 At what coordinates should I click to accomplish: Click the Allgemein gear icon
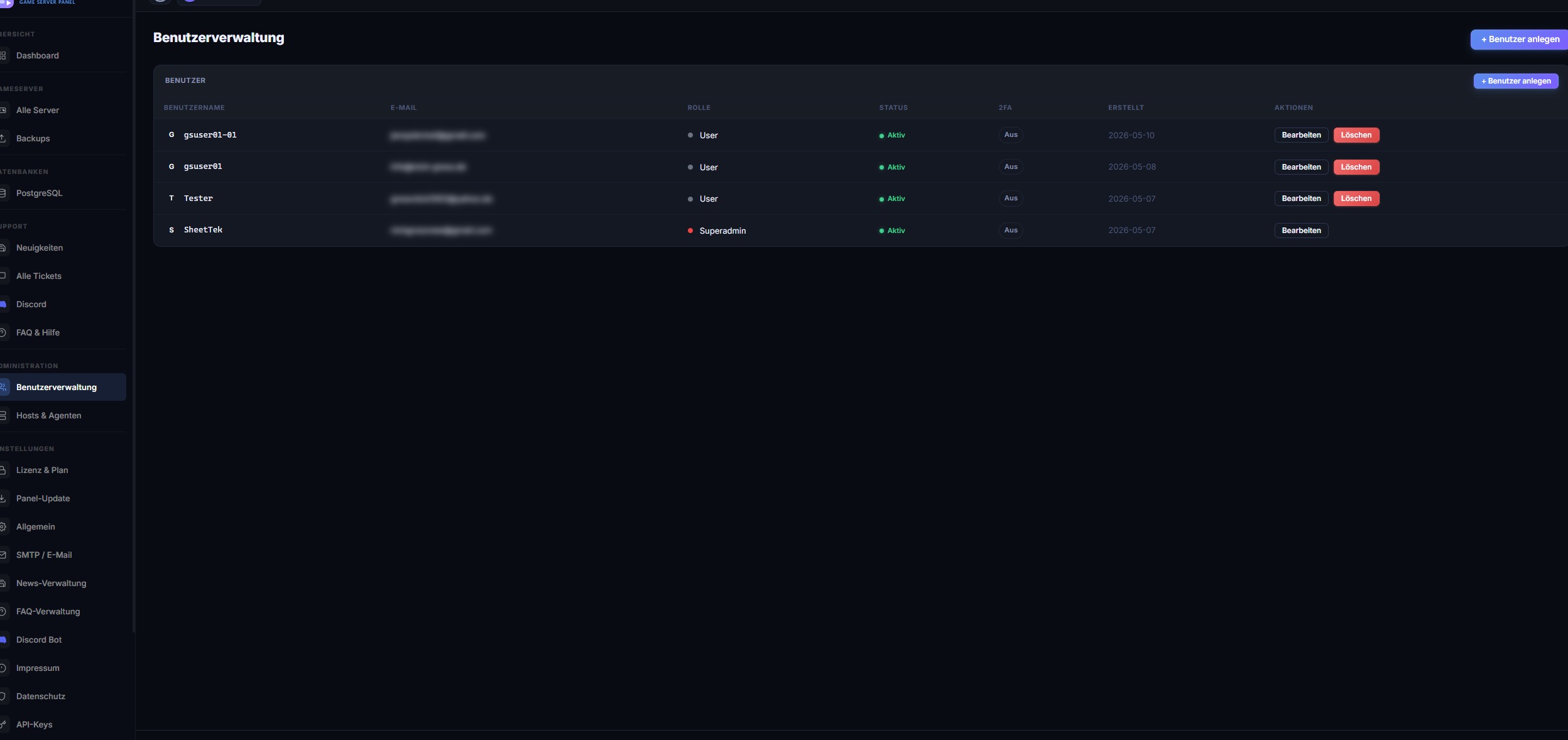[3, 526]
